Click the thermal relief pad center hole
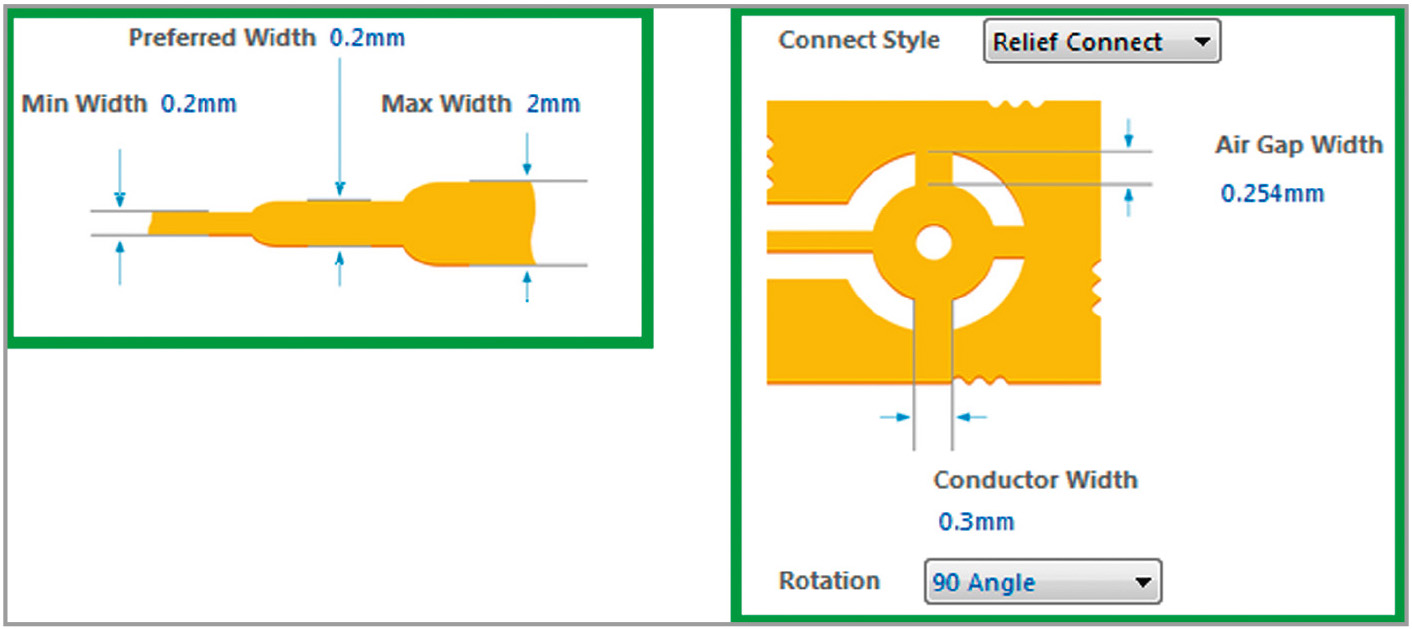This screenshot has height=629, width=1412. click(933, 241)
